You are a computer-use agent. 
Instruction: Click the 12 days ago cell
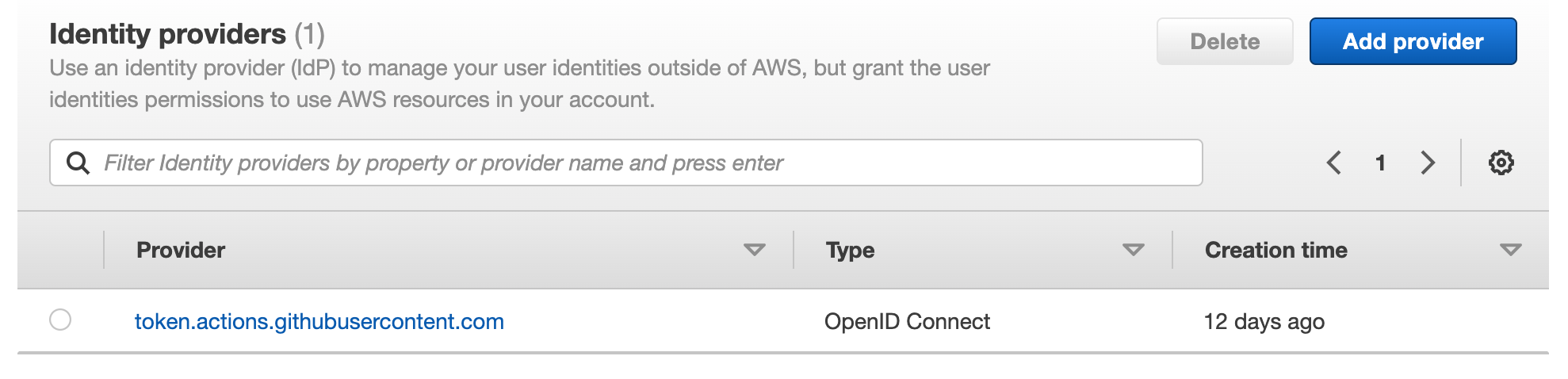pyautogui.click(x=1264, y=321)
